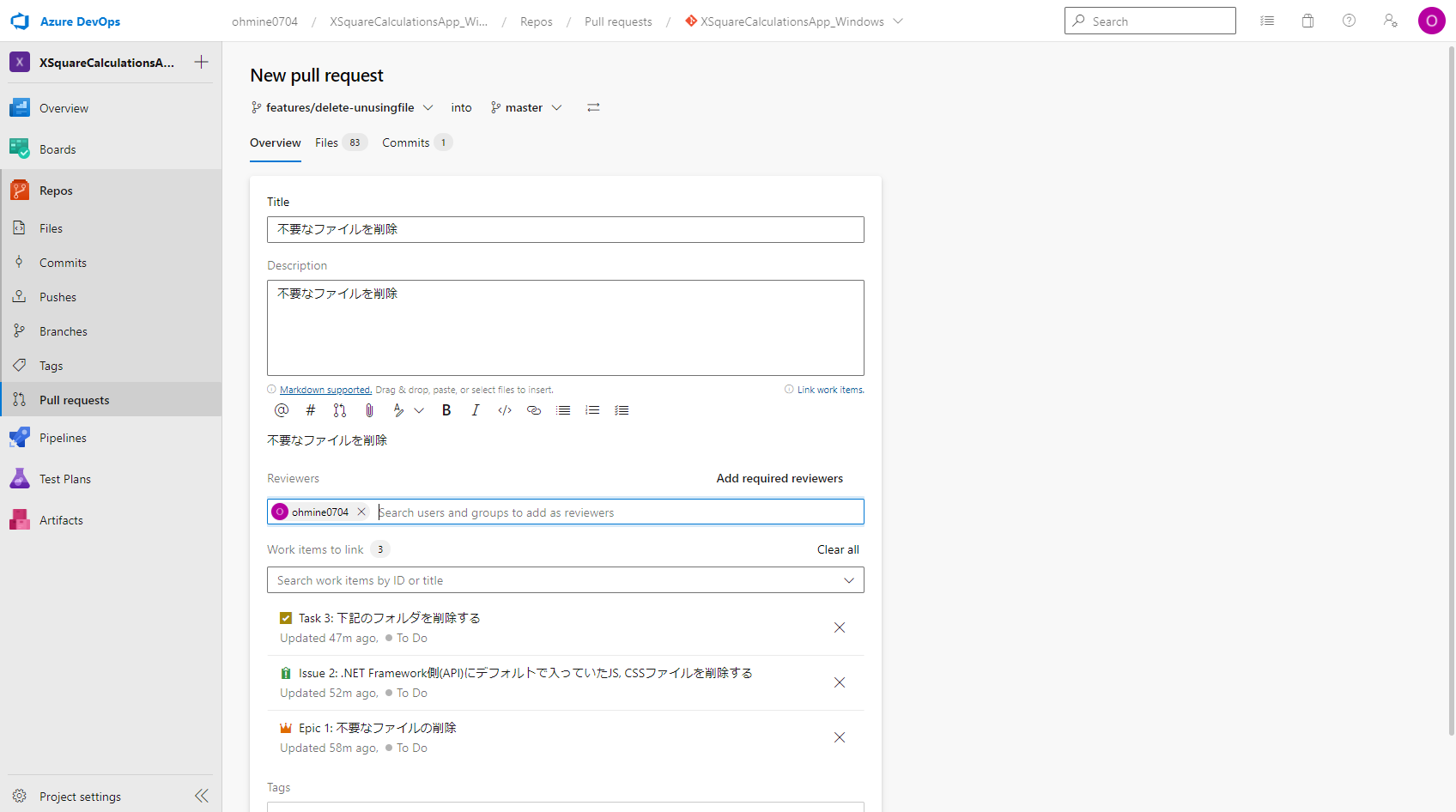Go to Pull requests breadcrumb
This screenshot has height=812, width=1456.
(x=618, y=21)
